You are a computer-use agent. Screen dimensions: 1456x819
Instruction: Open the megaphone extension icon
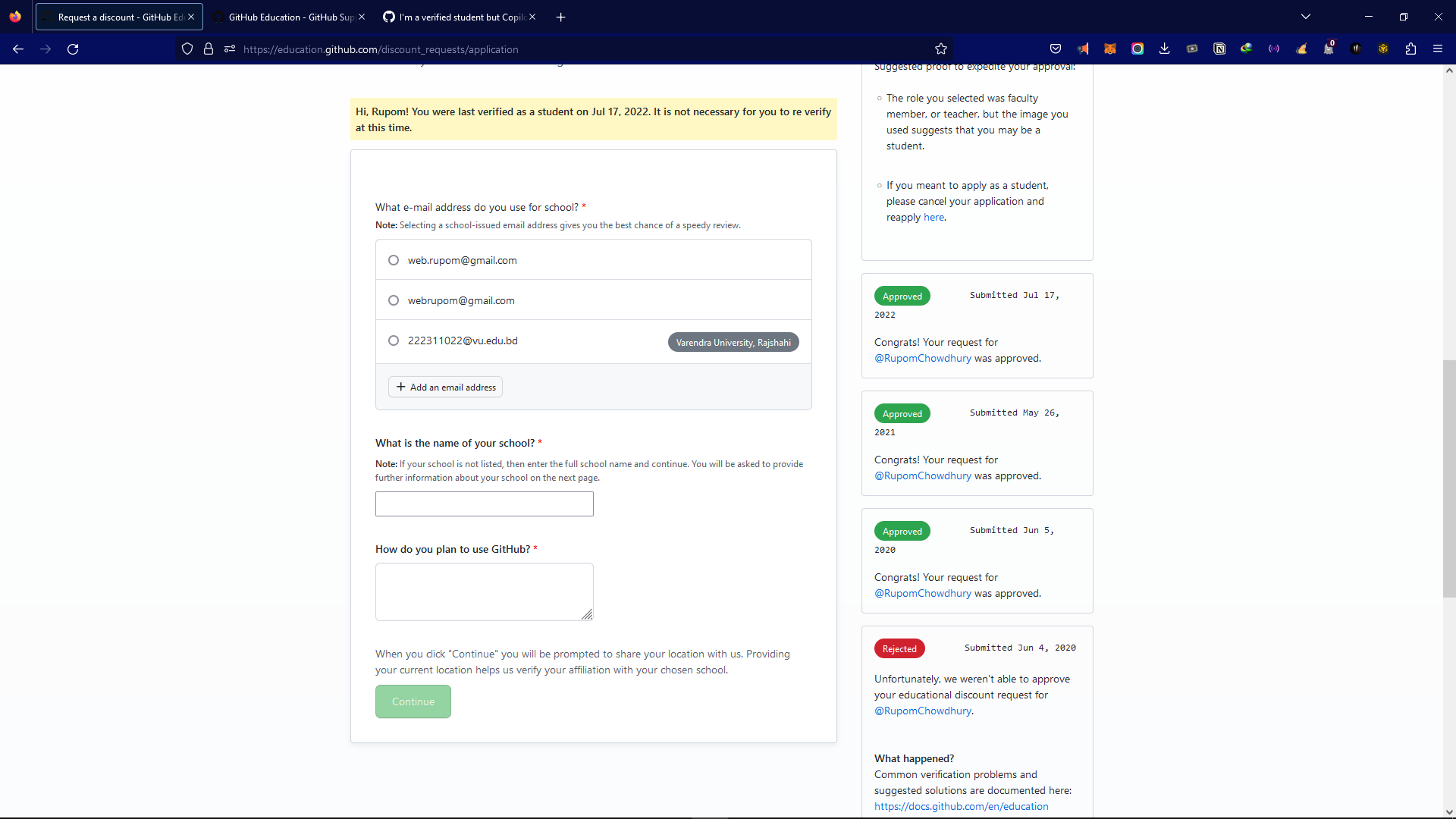click(x=1083, y=49)
